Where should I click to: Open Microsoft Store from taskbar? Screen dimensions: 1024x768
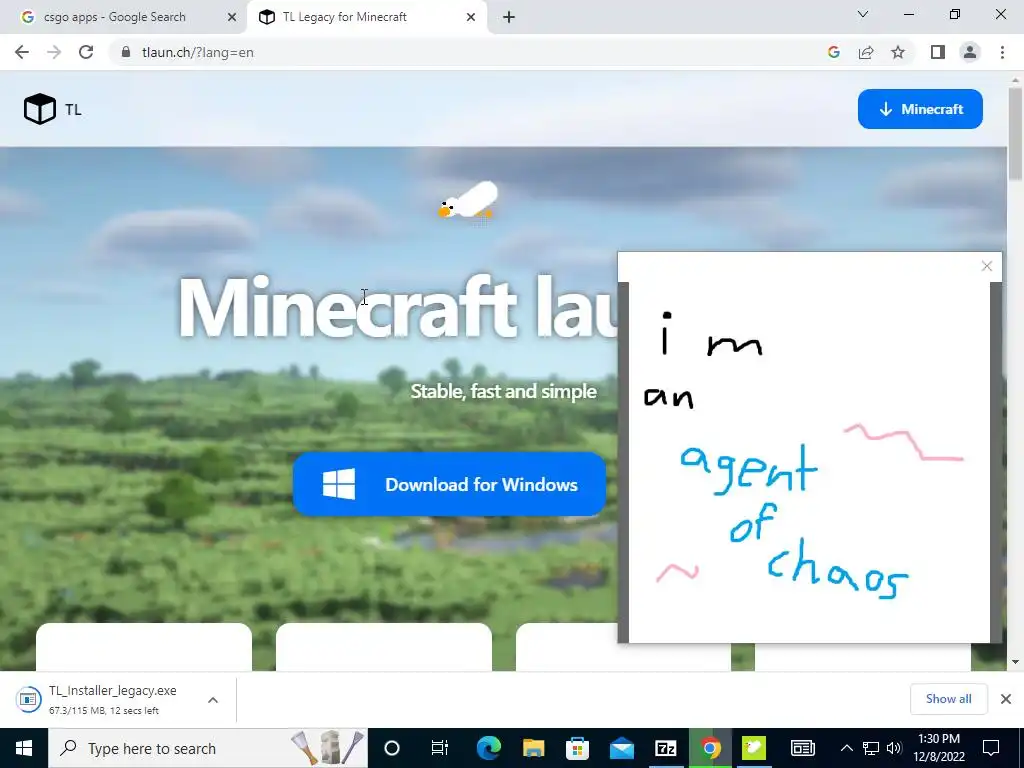tap(577, 748)
